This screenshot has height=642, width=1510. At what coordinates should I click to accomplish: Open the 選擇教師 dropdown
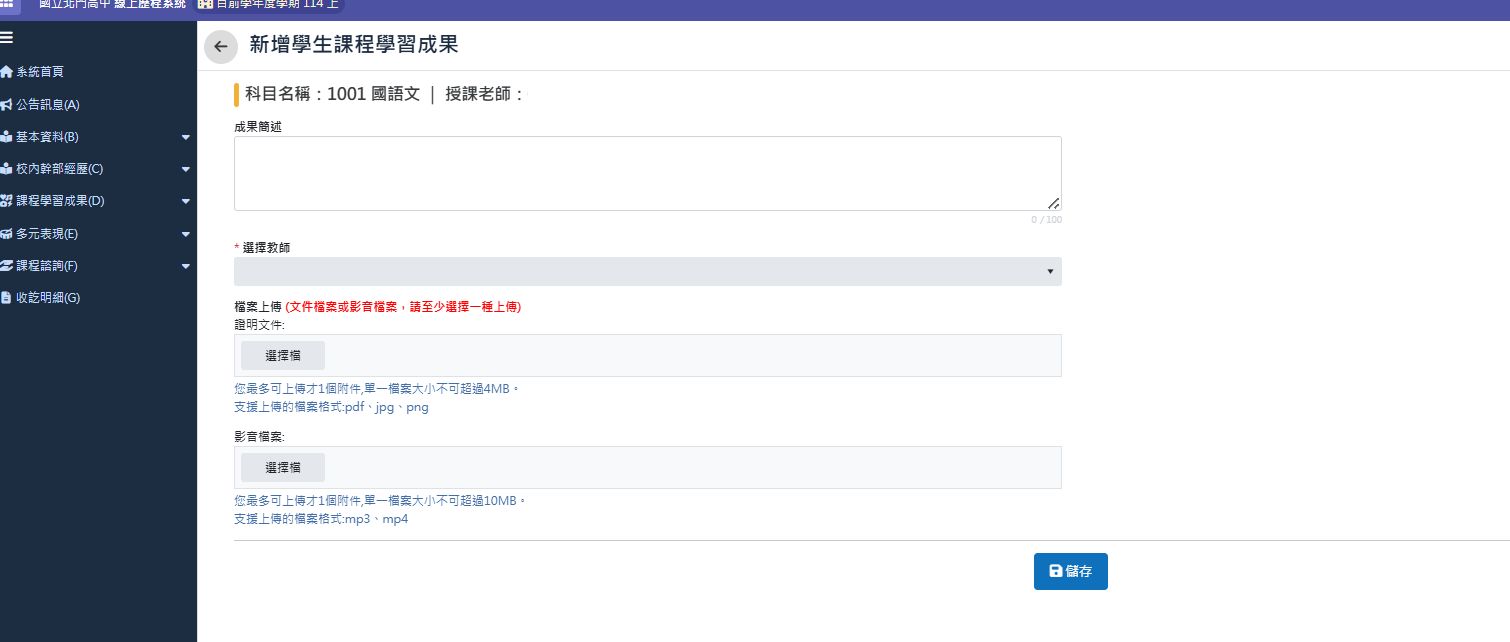[647, 271]
